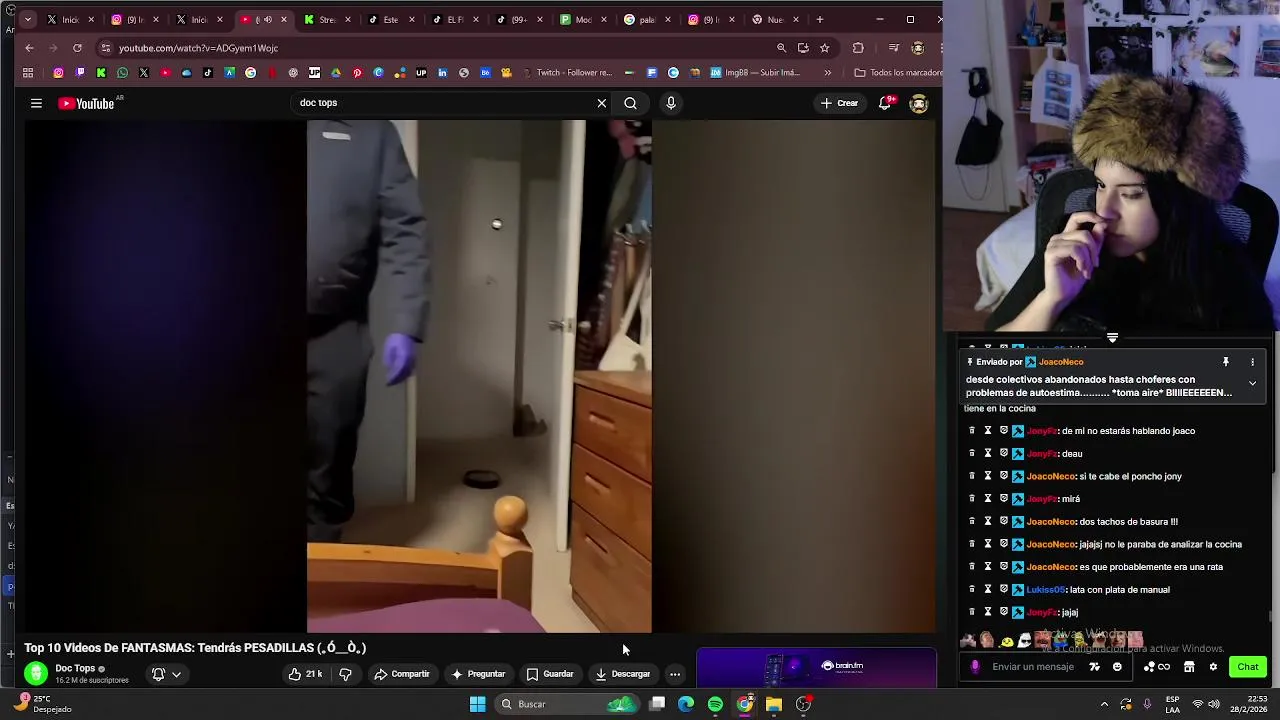Screen dimensions: 1280x720
Task: Expand the hidden bookmarks chevron
Action: pyautogui.click(x=827, y=72)
